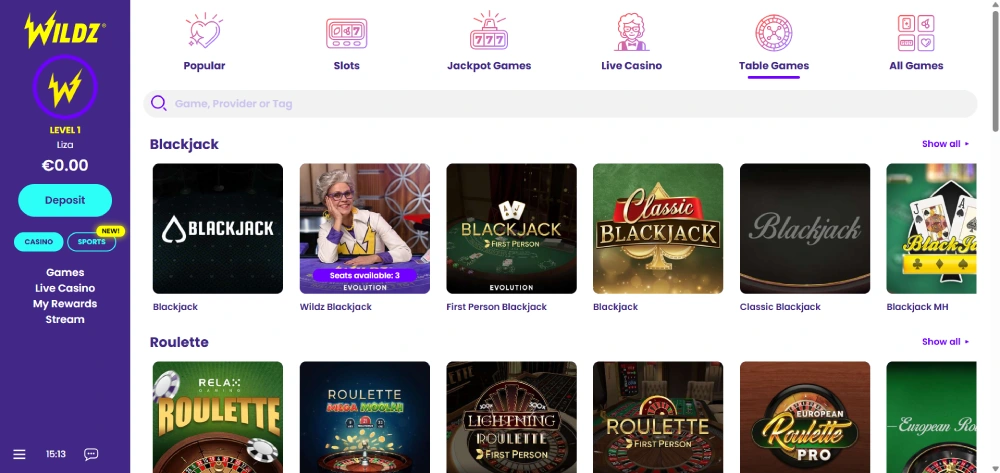Open Live Casino in sidebar menu
This screenshot has height=473, width=1000.
[x=65, y=288]
